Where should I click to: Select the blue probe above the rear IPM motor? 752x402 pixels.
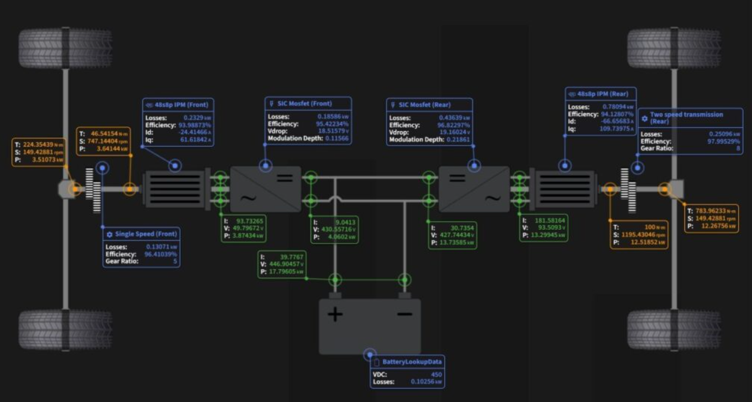(565, 166)
